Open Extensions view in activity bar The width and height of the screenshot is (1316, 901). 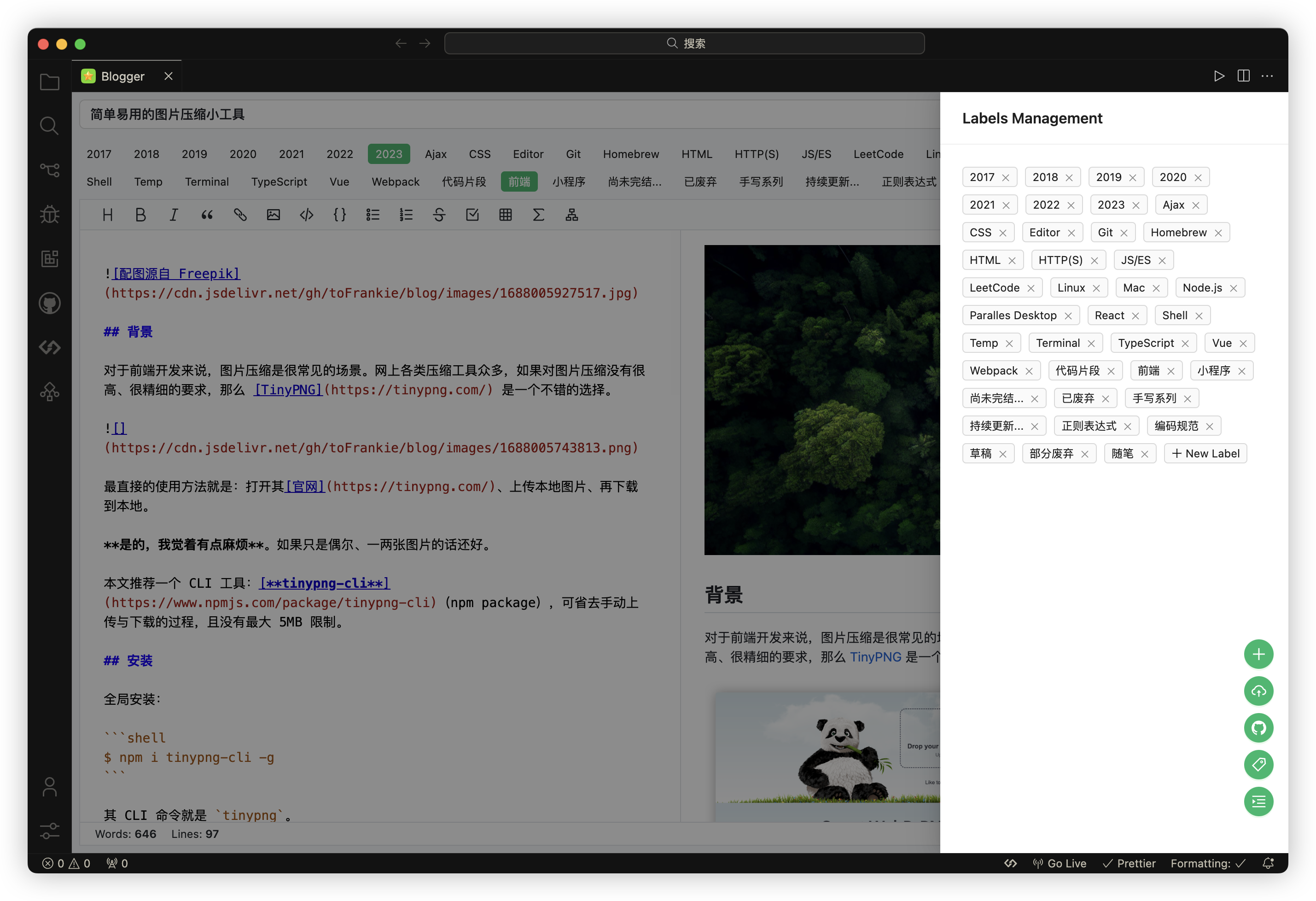[x=50, y=258]
